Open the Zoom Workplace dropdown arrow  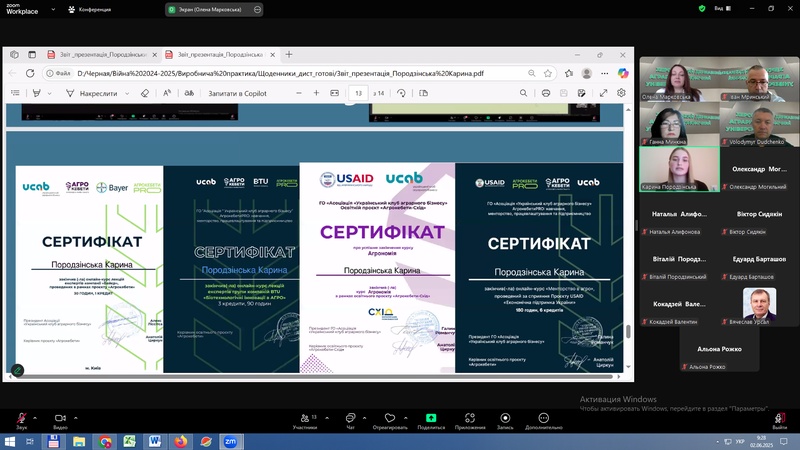tap(53, 9)
